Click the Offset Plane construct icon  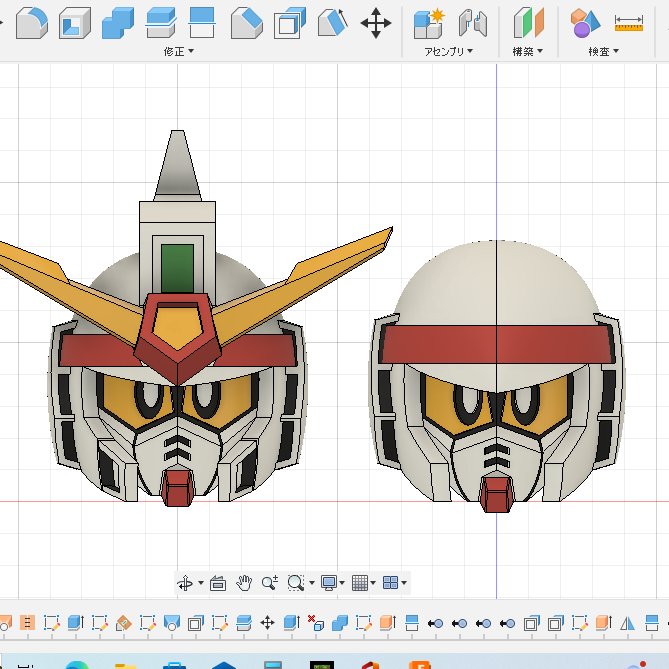coord(529,23)
